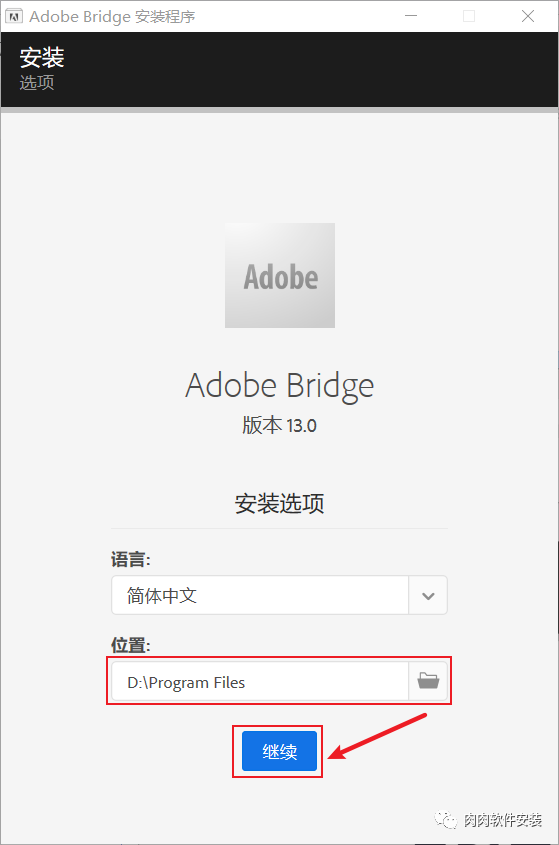This screenshot has height=845, width=559.
Task: Click the 安装 header title text
Action: [42, 58]
